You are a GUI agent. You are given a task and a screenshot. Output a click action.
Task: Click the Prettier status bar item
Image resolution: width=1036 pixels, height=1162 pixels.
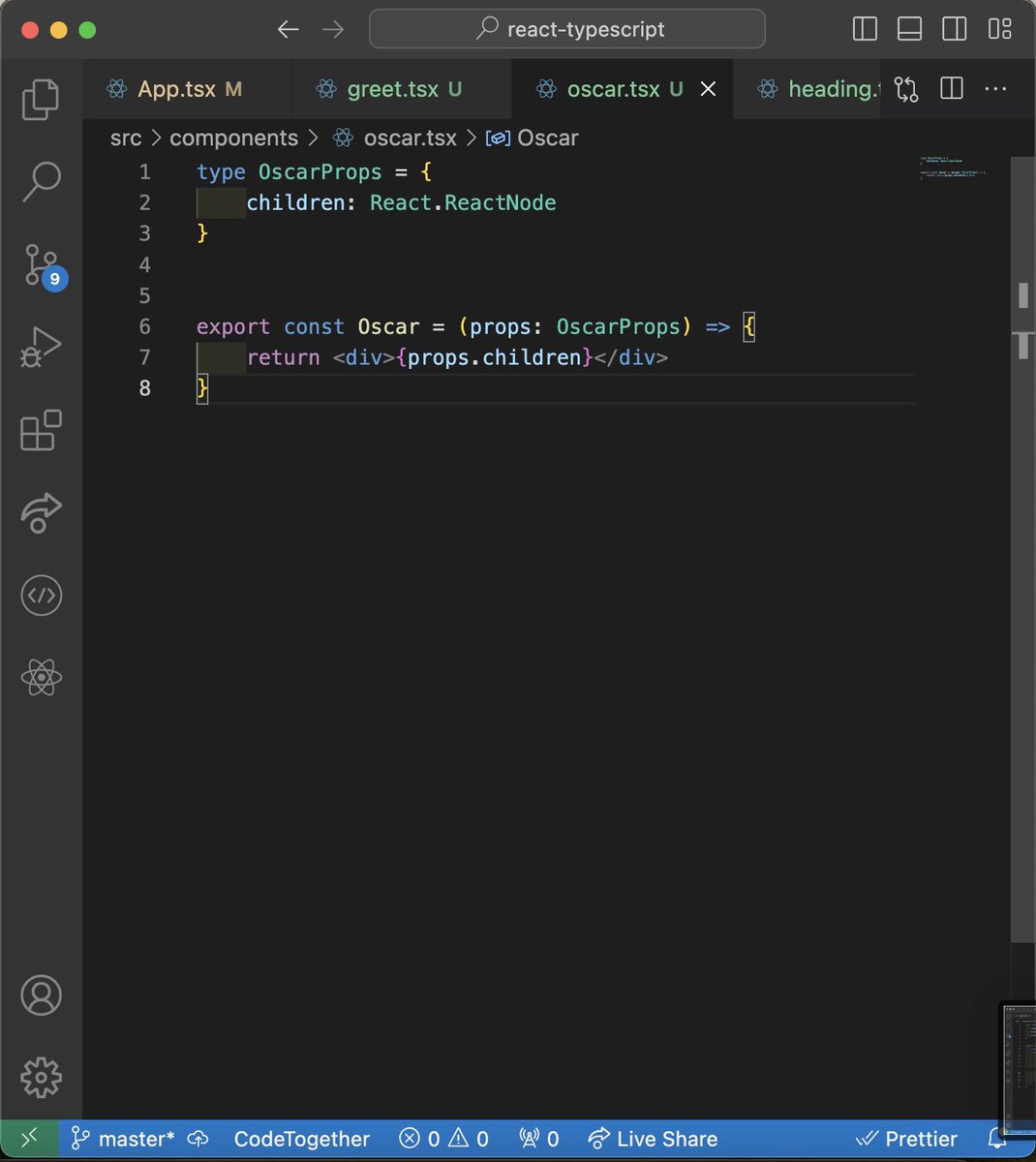(907, 1139)
